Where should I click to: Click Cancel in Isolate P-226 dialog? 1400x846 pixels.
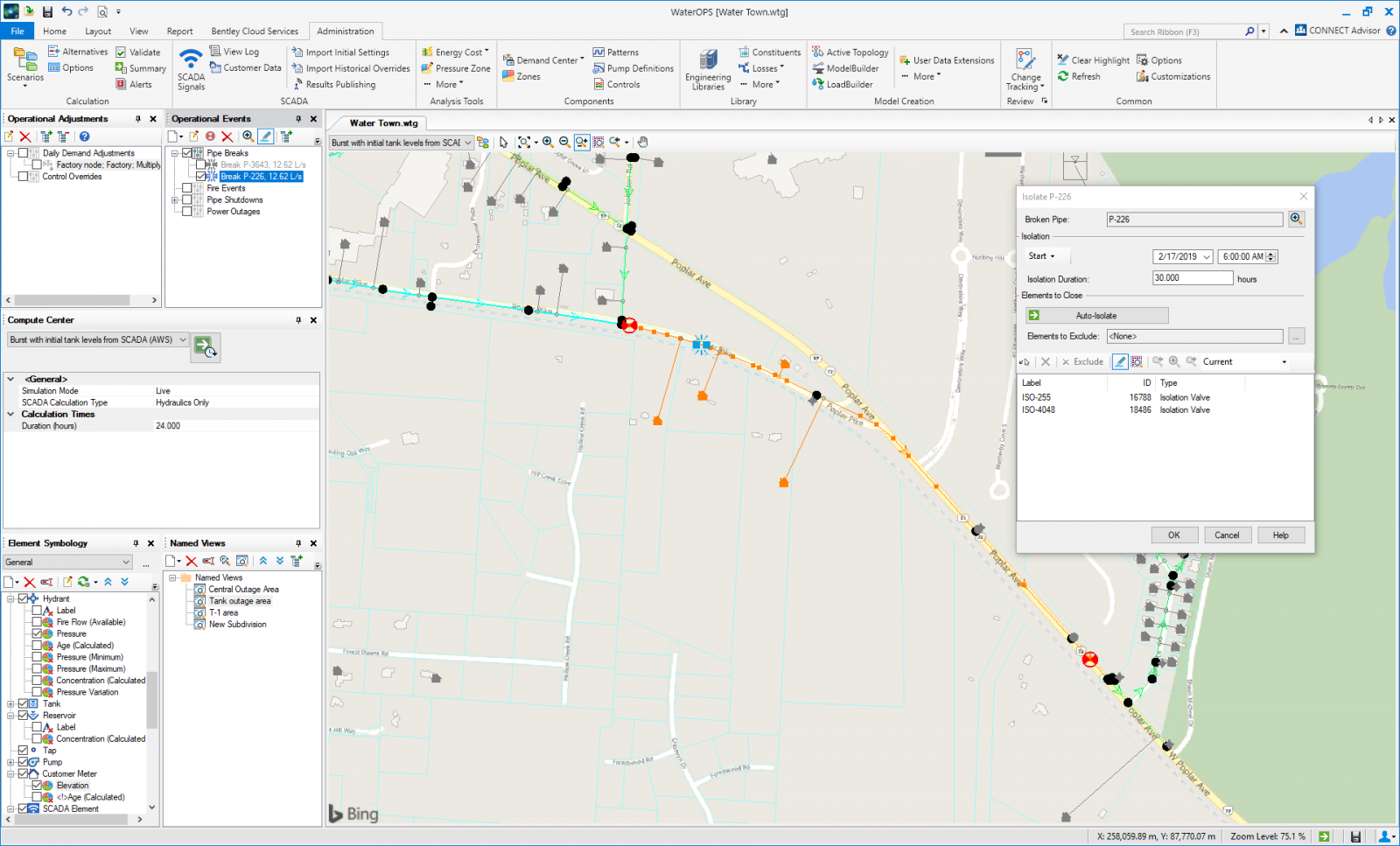(x=1227, y=535)
